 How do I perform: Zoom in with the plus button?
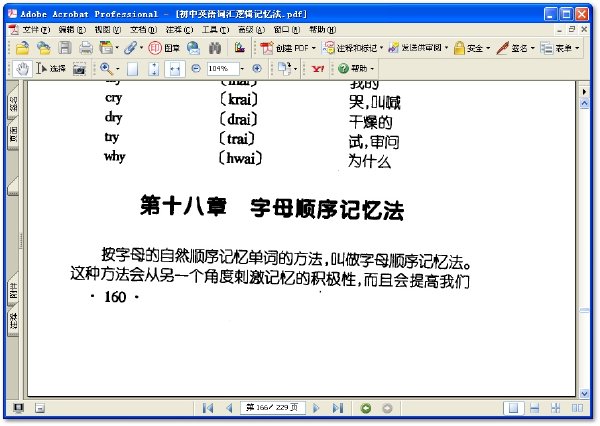click(x=257, y=69)
